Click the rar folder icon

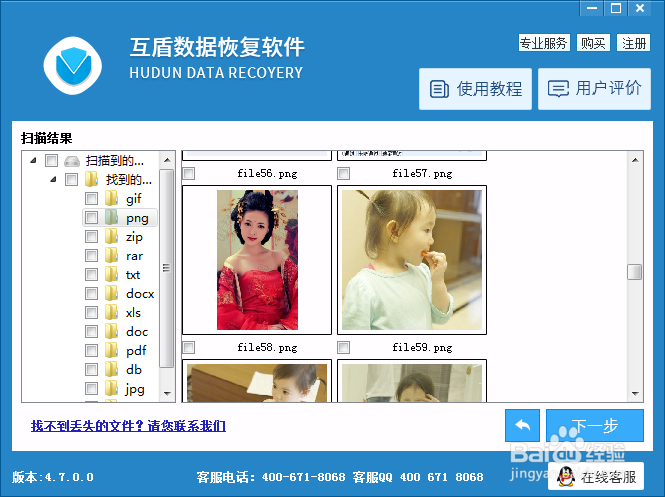point(111,255)
